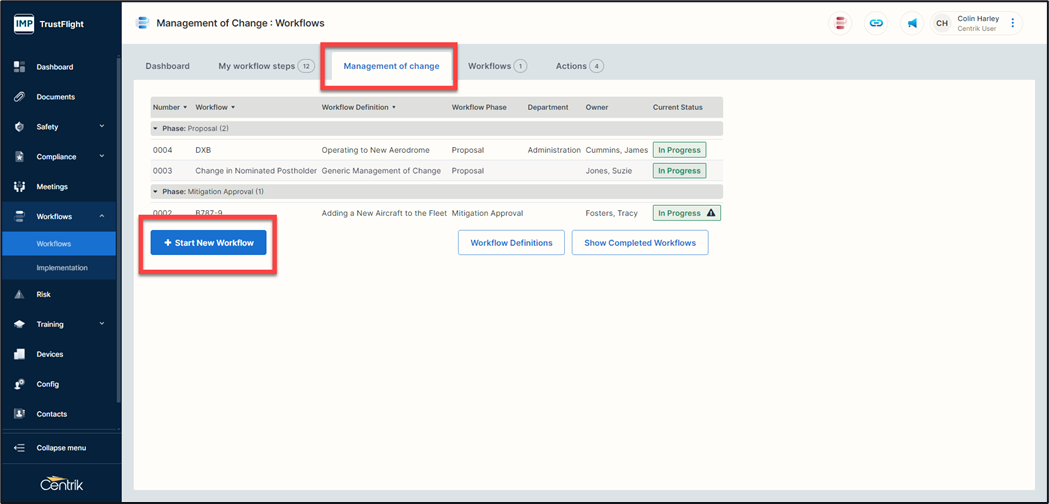Open Dashboard from the sidebar

coord(55,67)
